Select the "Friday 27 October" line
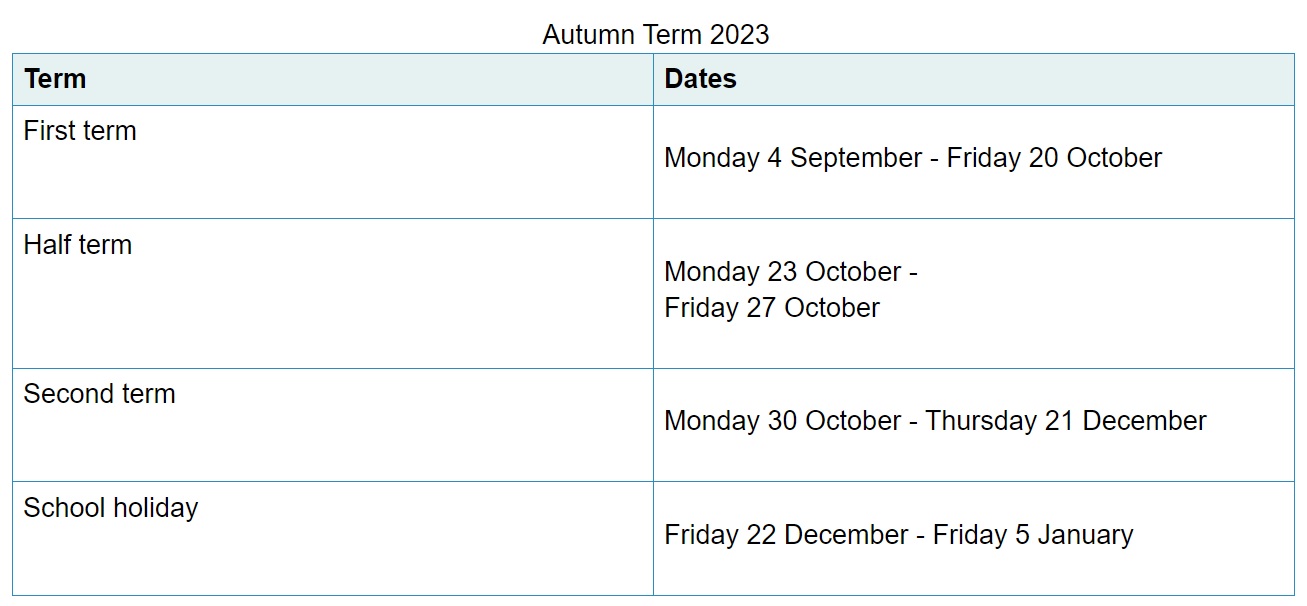This screenshot has height=606, width=1307. tap(772, 307)
